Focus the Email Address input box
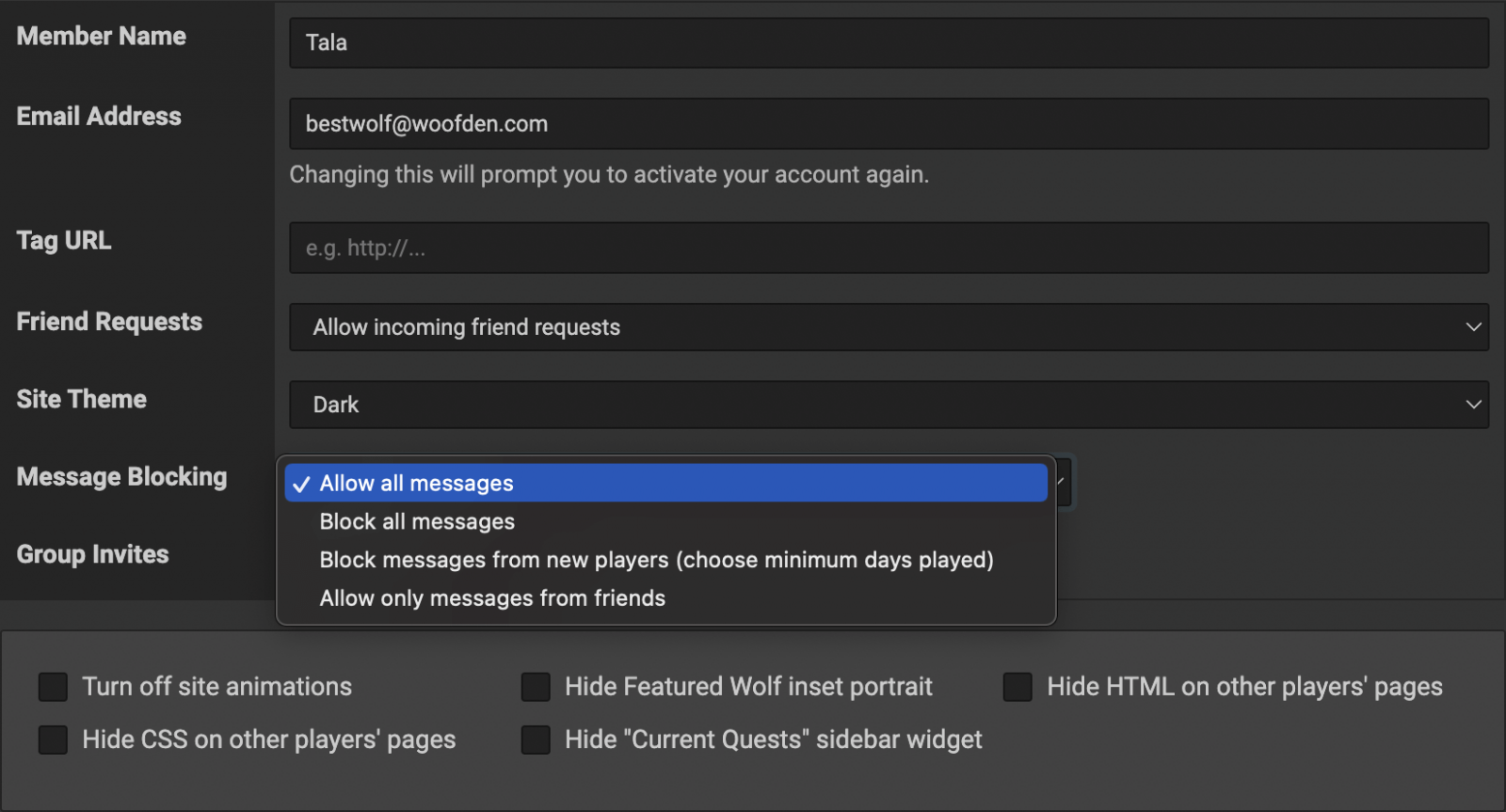 888,124
